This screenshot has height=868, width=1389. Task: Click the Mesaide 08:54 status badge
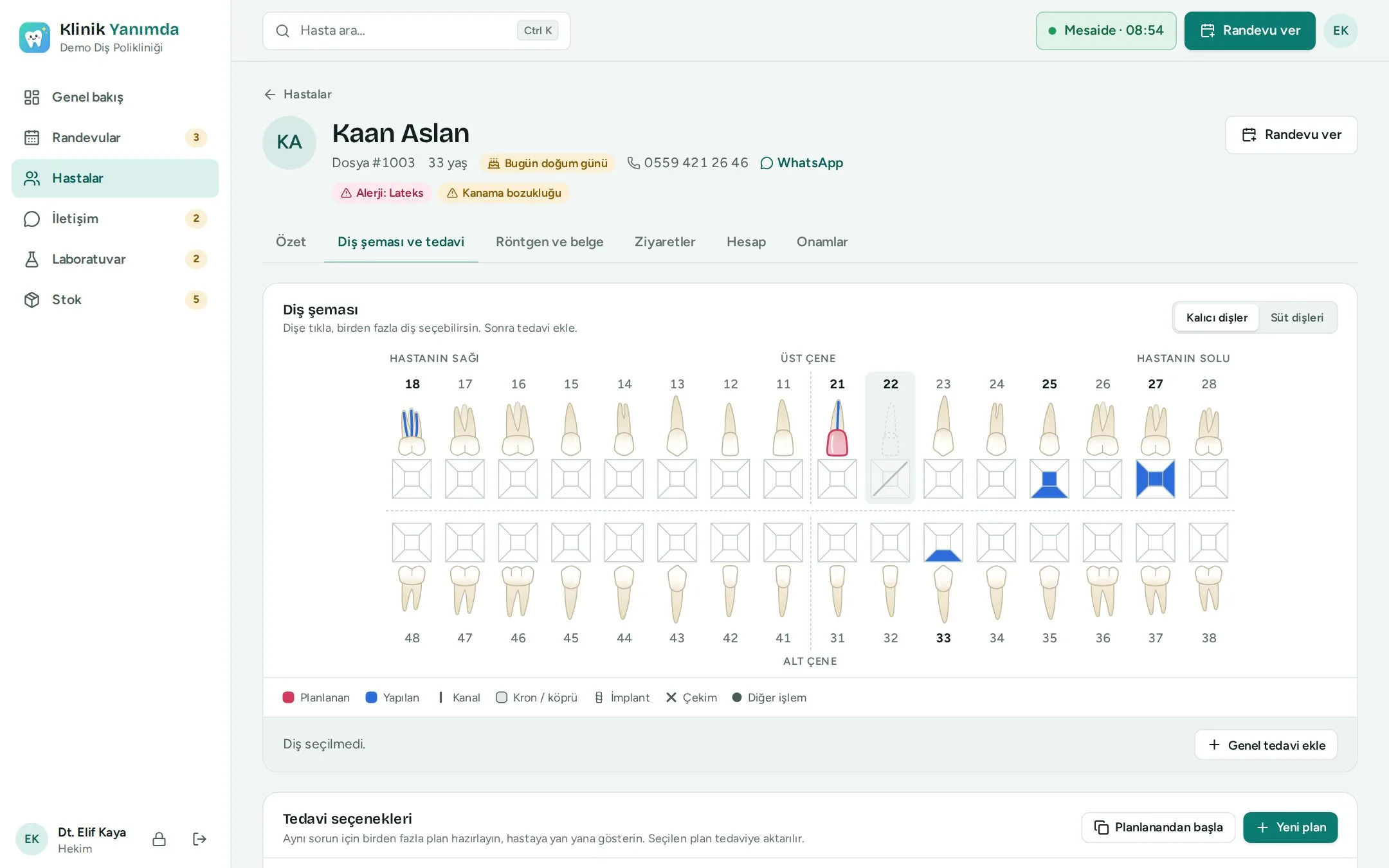[x=1106, y=31]
